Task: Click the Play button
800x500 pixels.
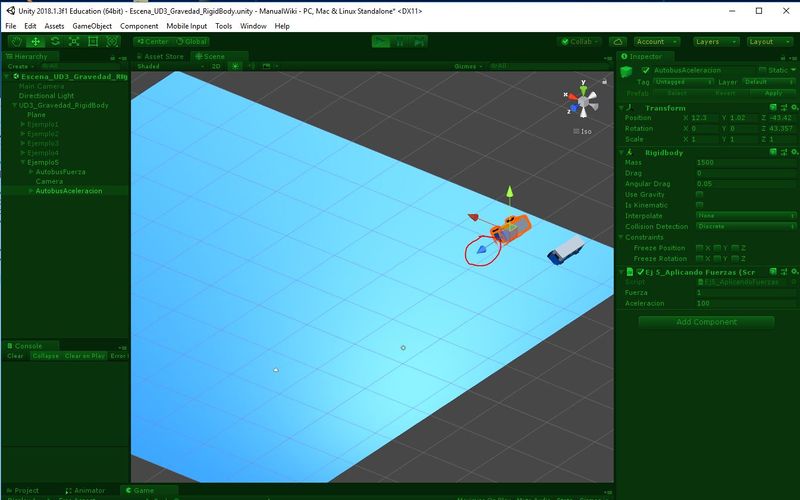Action: 381,42
